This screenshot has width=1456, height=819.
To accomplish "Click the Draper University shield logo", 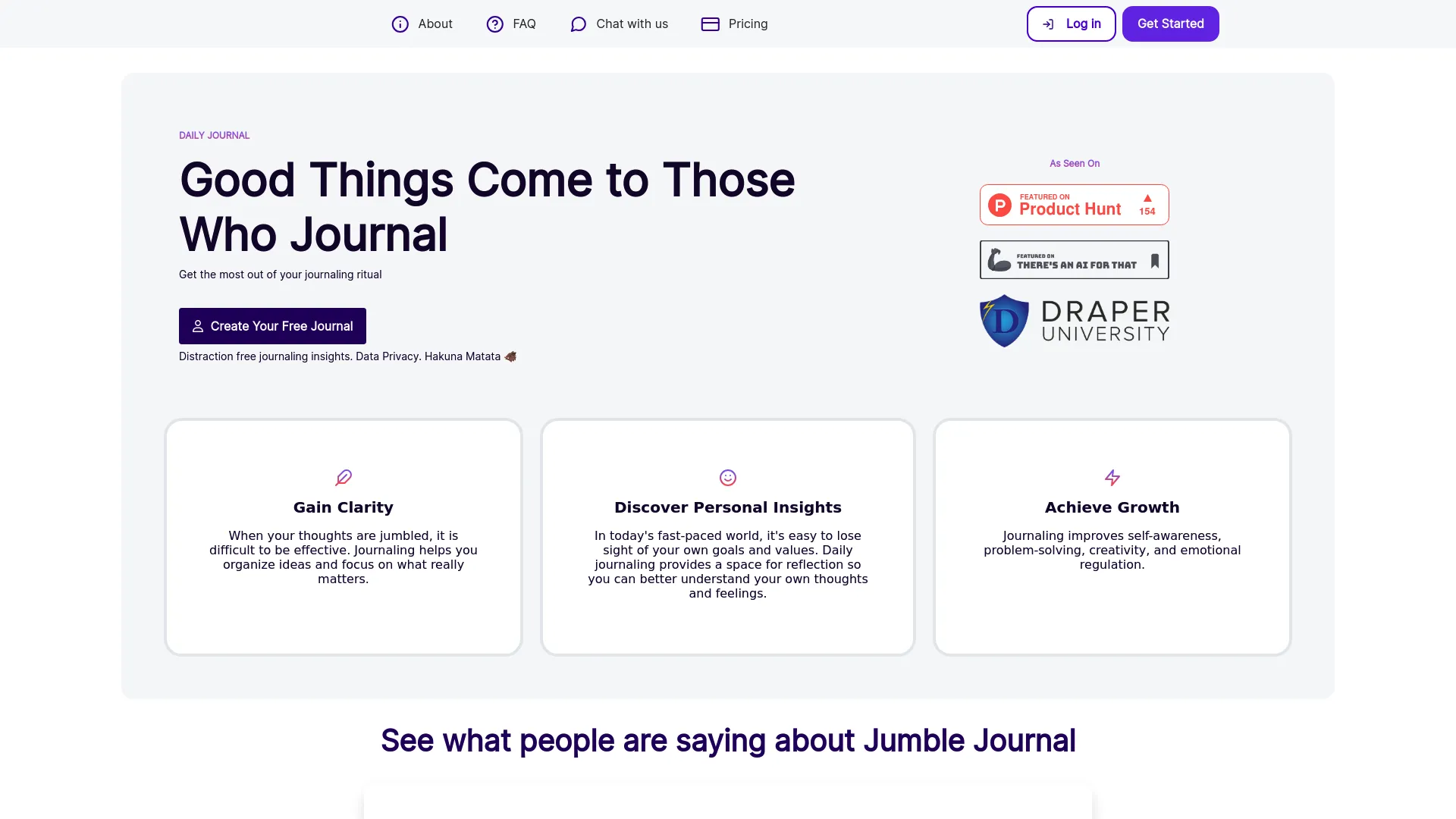I will (1004, 321).
